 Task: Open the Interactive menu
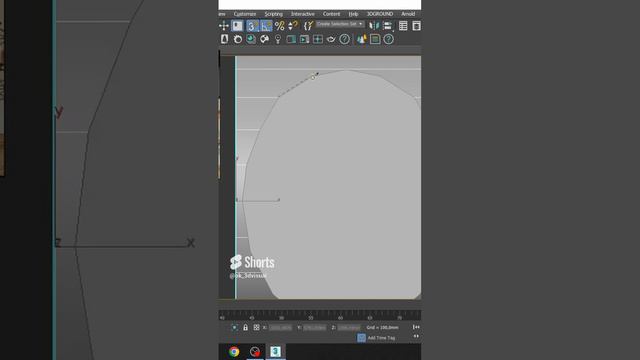tap(302, 14)
